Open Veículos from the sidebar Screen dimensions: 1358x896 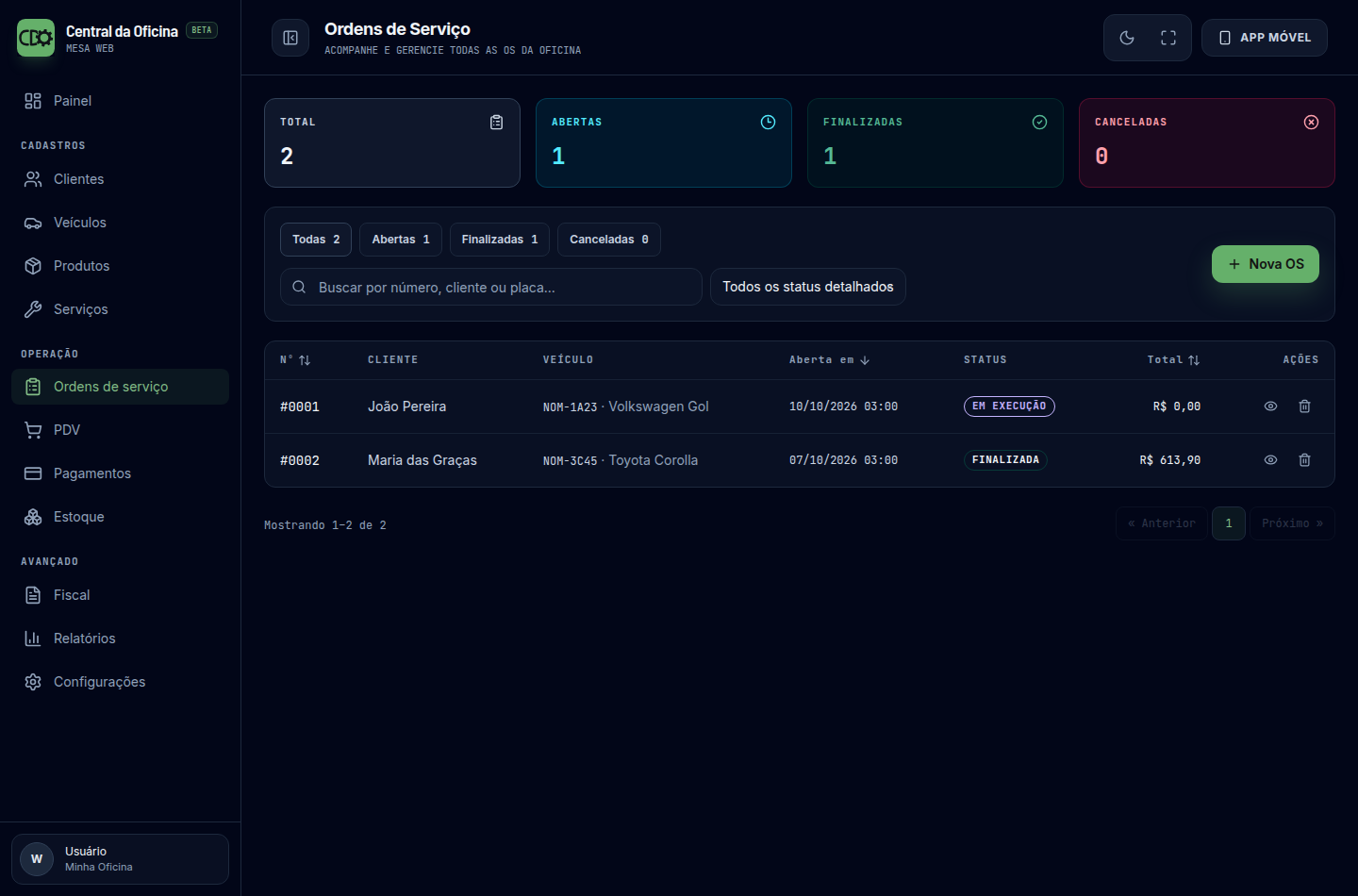pos(120,223)
